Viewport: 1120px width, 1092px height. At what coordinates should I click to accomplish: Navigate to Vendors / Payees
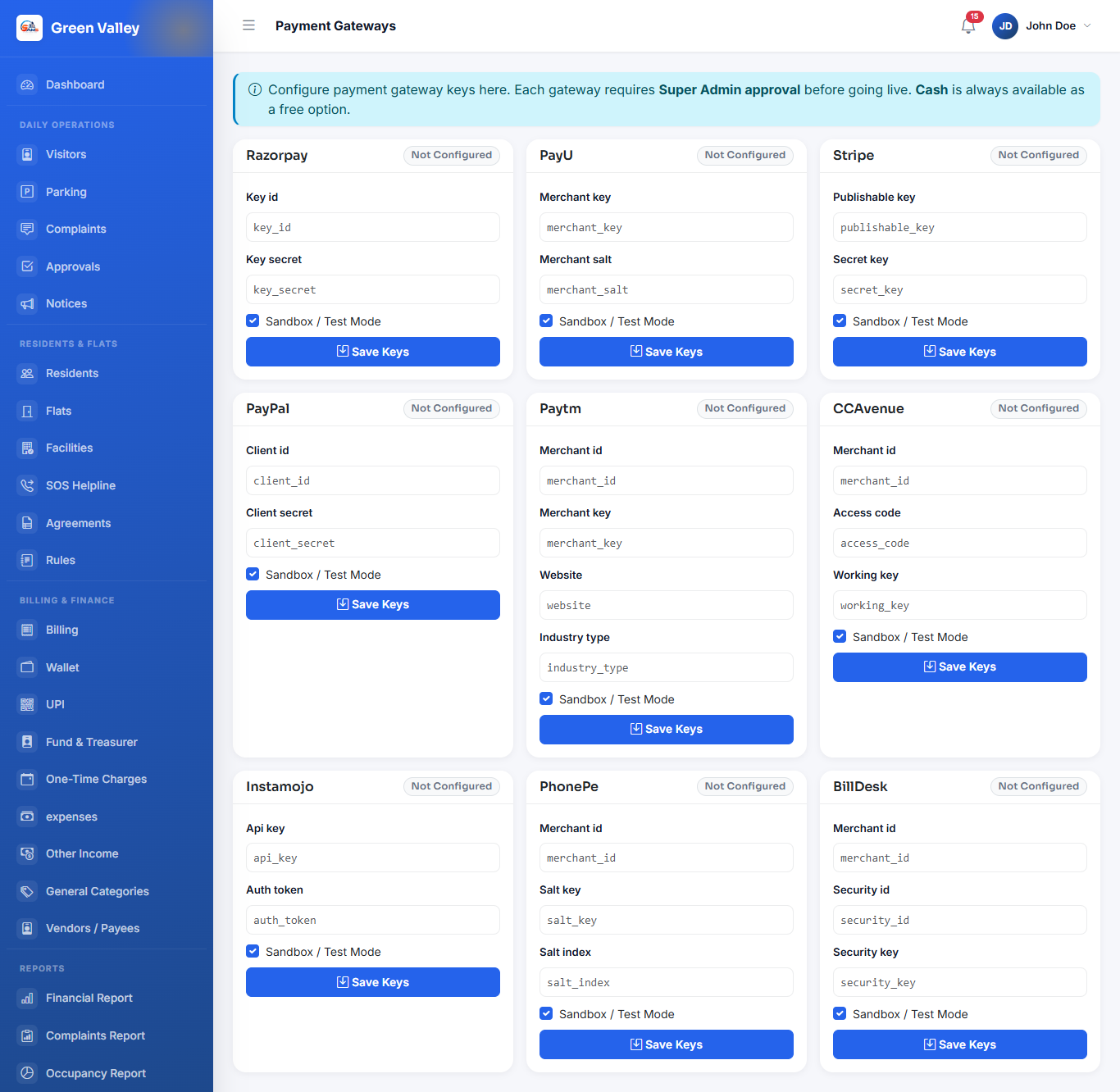click(107, 928)
